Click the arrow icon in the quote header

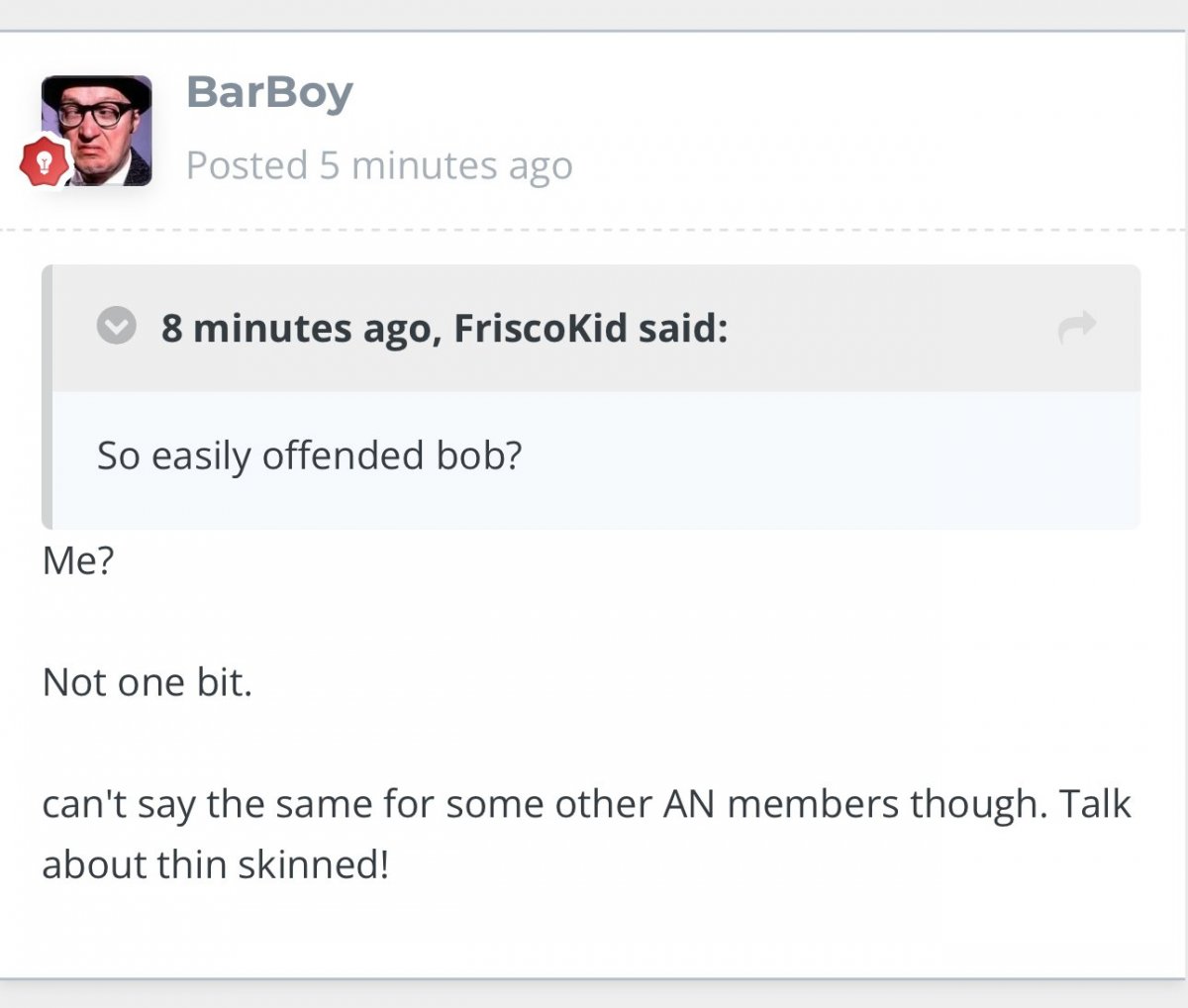tap(1077, 326)
